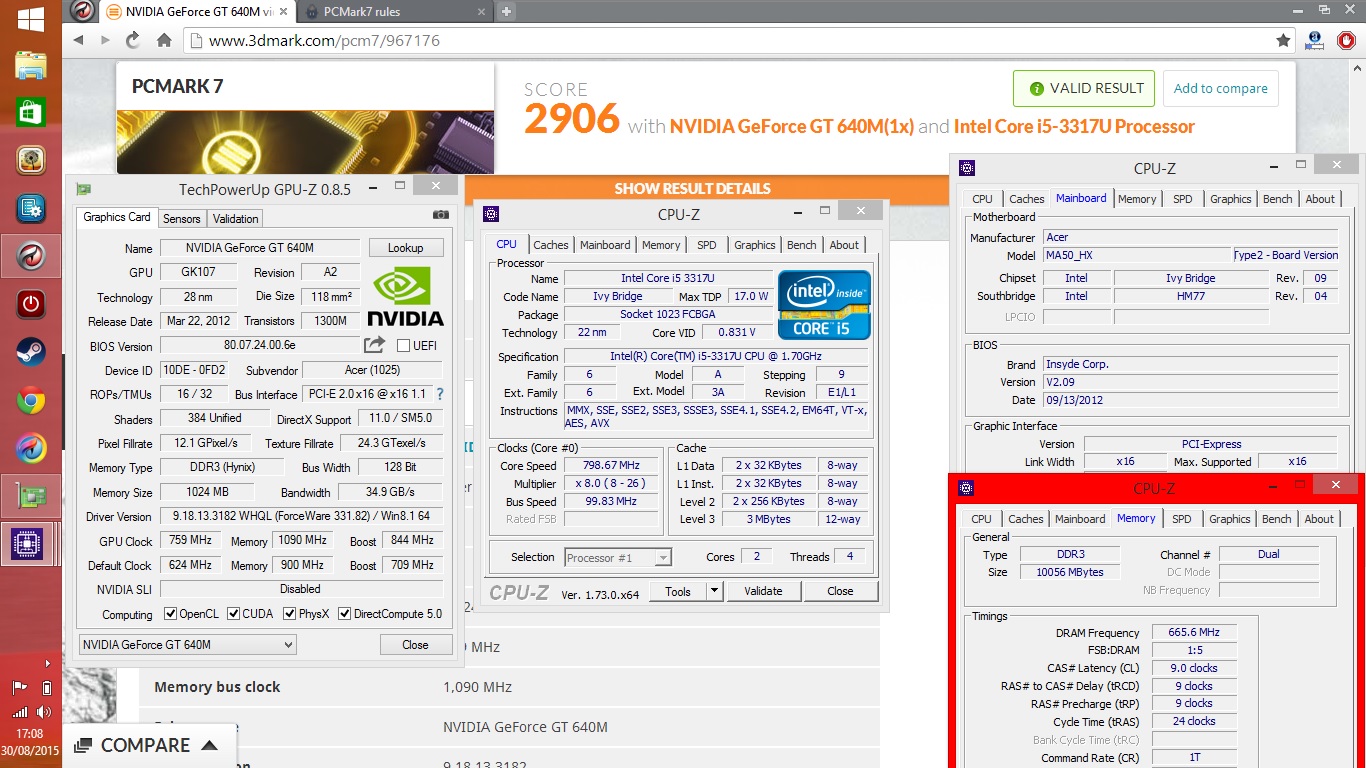Open Safari-style compass browser taskbar icon

point(31,449)
